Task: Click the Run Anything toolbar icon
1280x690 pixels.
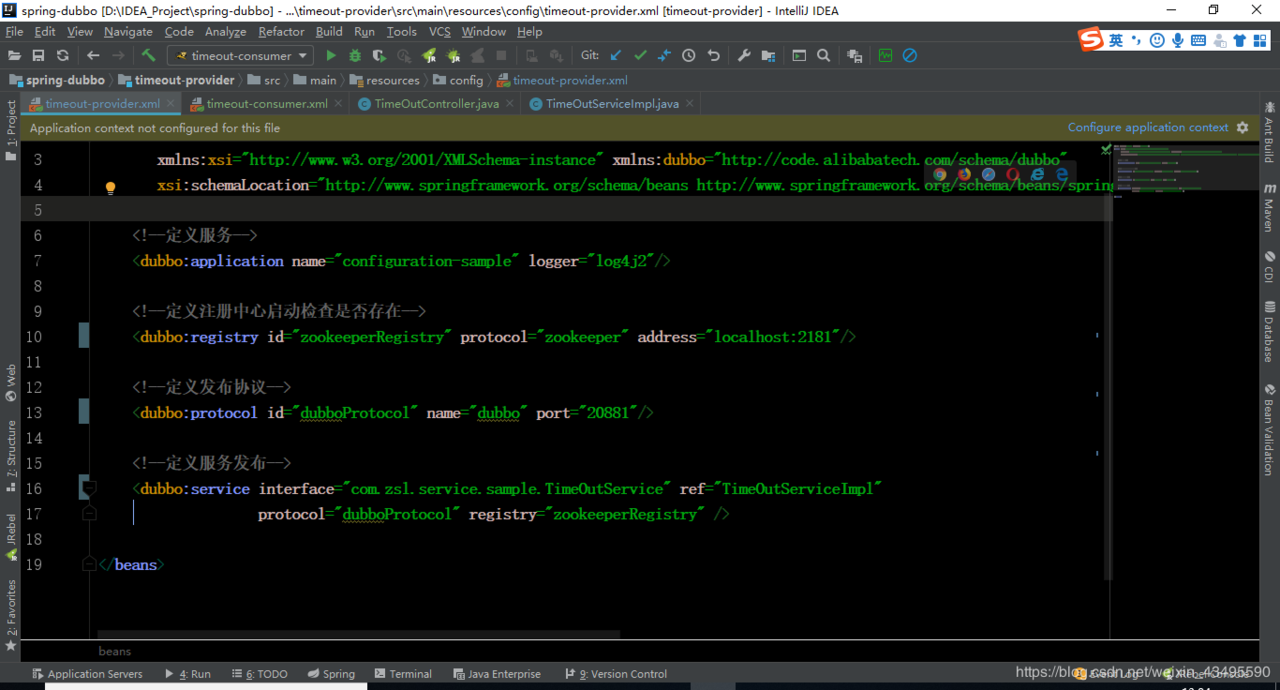Action: [799, 56]
